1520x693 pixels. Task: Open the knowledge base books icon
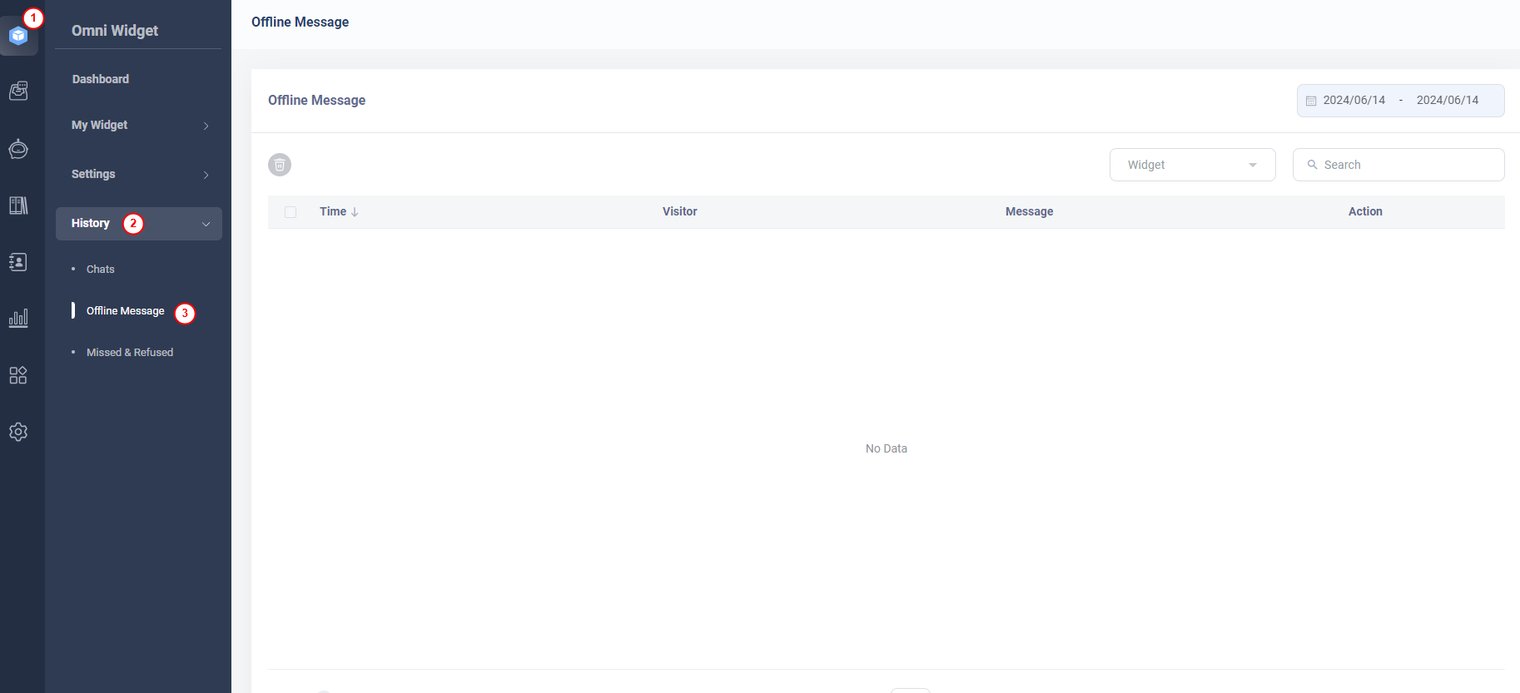18,205
